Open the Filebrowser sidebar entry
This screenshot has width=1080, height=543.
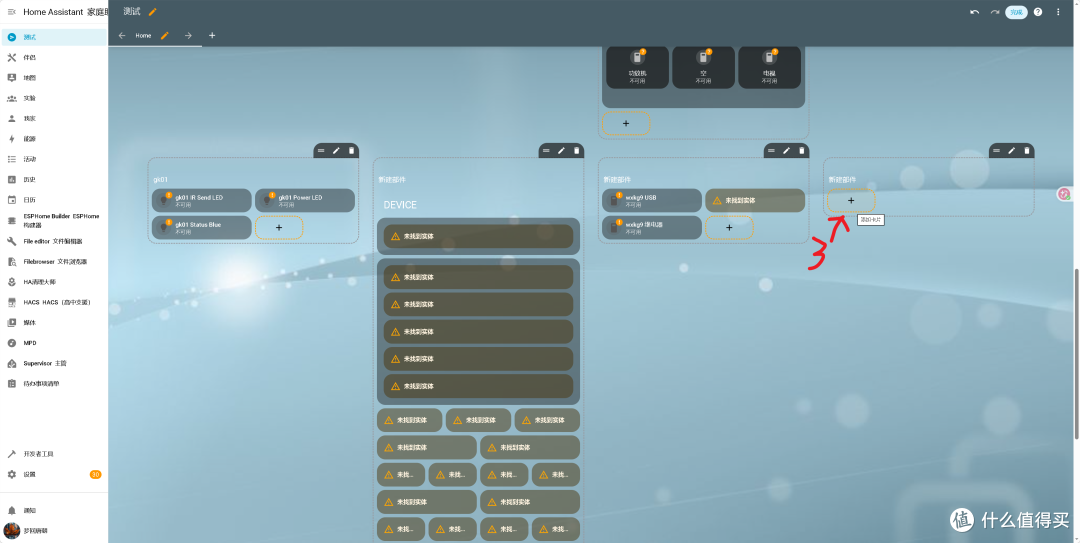(54, 262)
